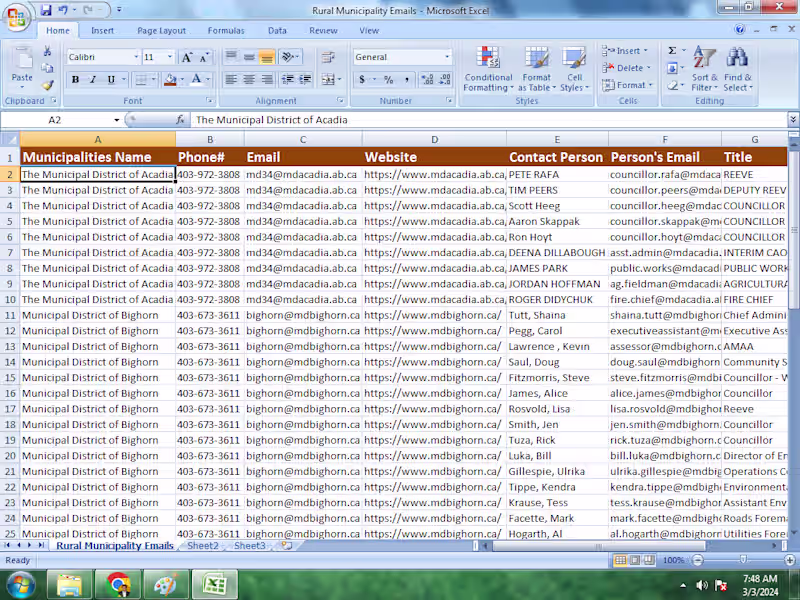Viewport: 800px width, 600px height.
Task: Apply Accounting Number Format dollar sign
Action: [362, 80]
